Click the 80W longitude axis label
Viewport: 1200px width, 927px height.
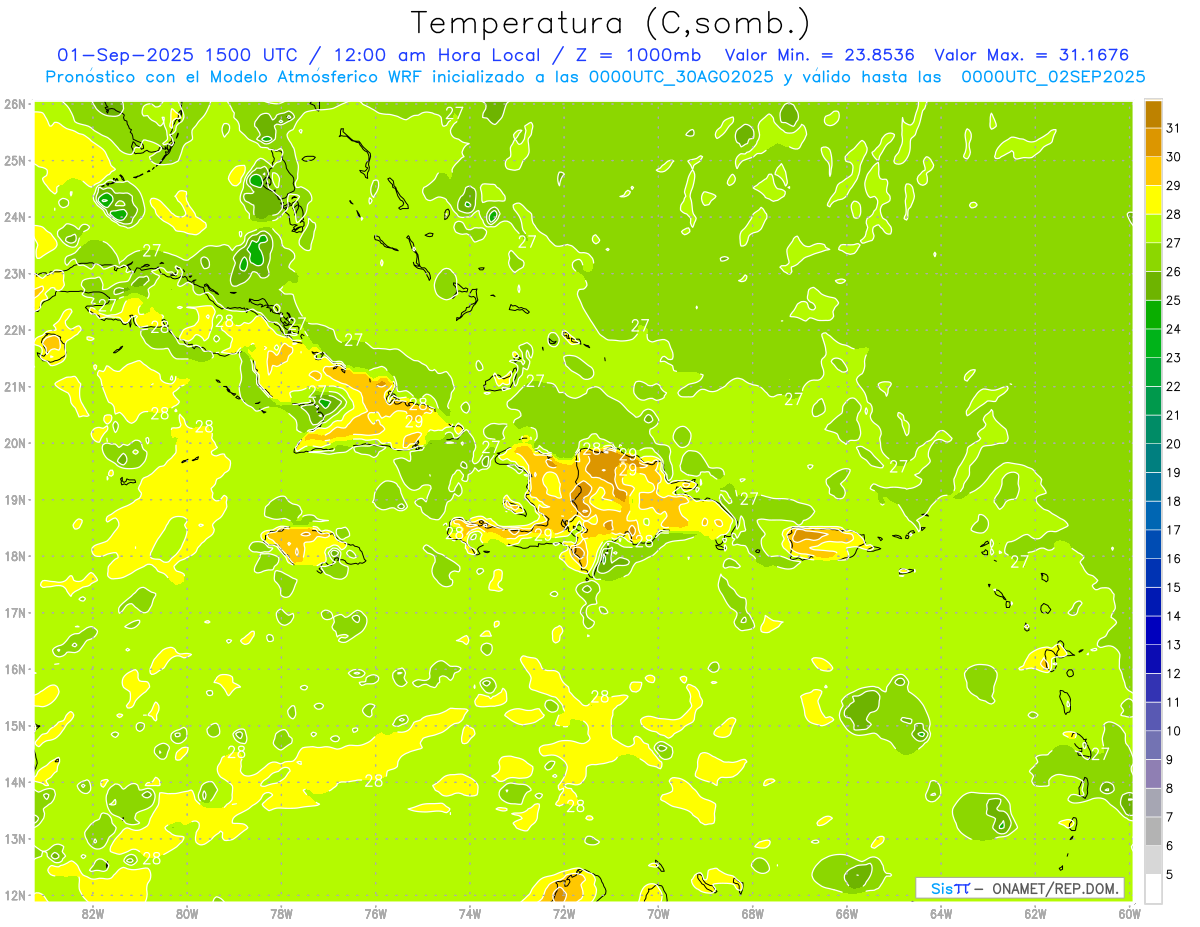[187, 913]
